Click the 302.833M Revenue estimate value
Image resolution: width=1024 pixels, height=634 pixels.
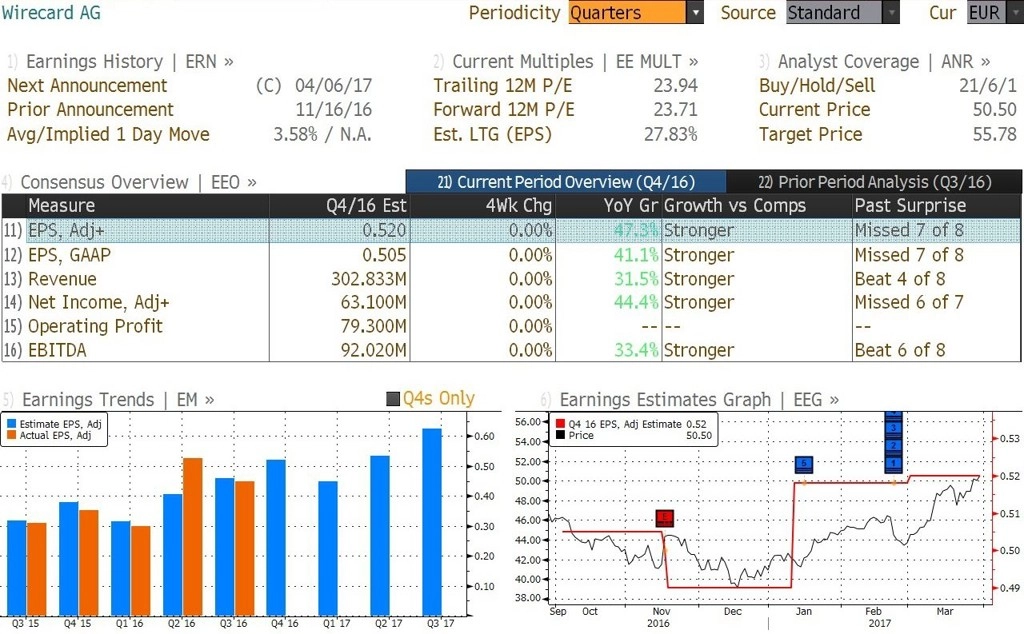click(x=369, y=279)
